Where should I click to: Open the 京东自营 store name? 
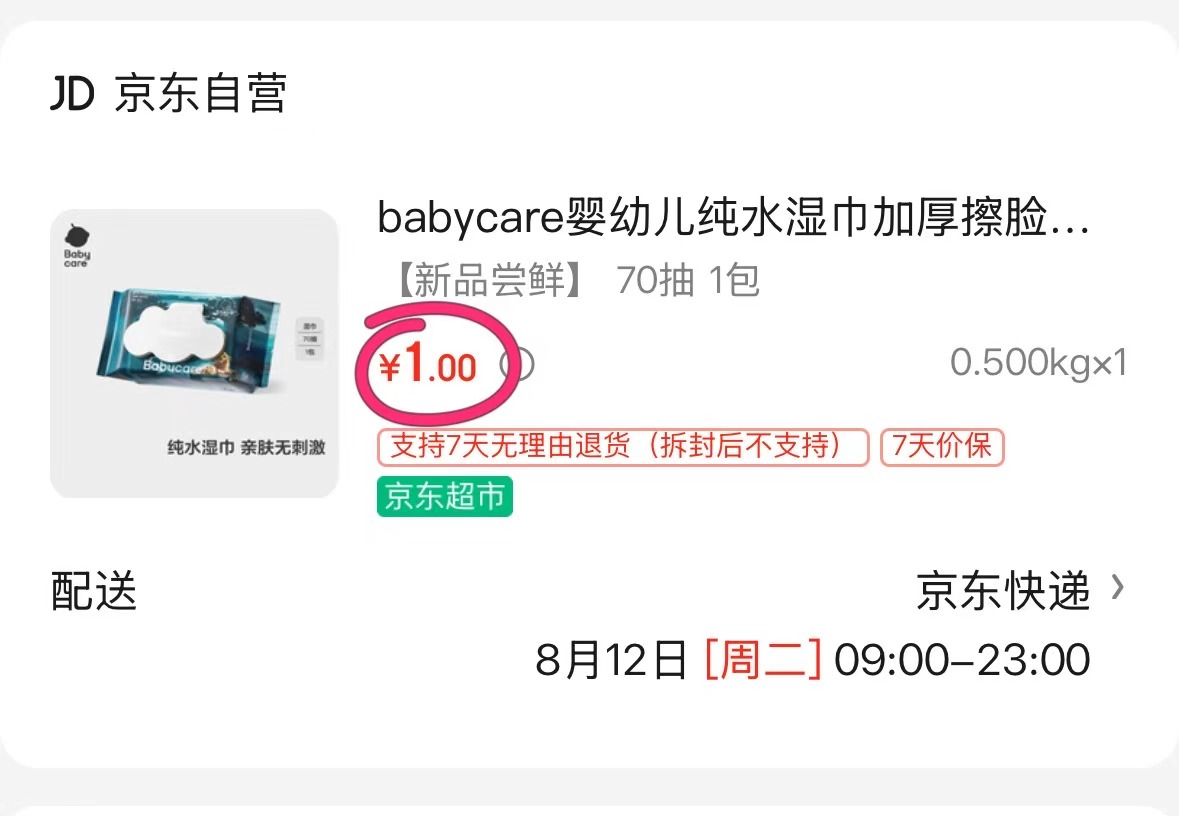(201, 93)
